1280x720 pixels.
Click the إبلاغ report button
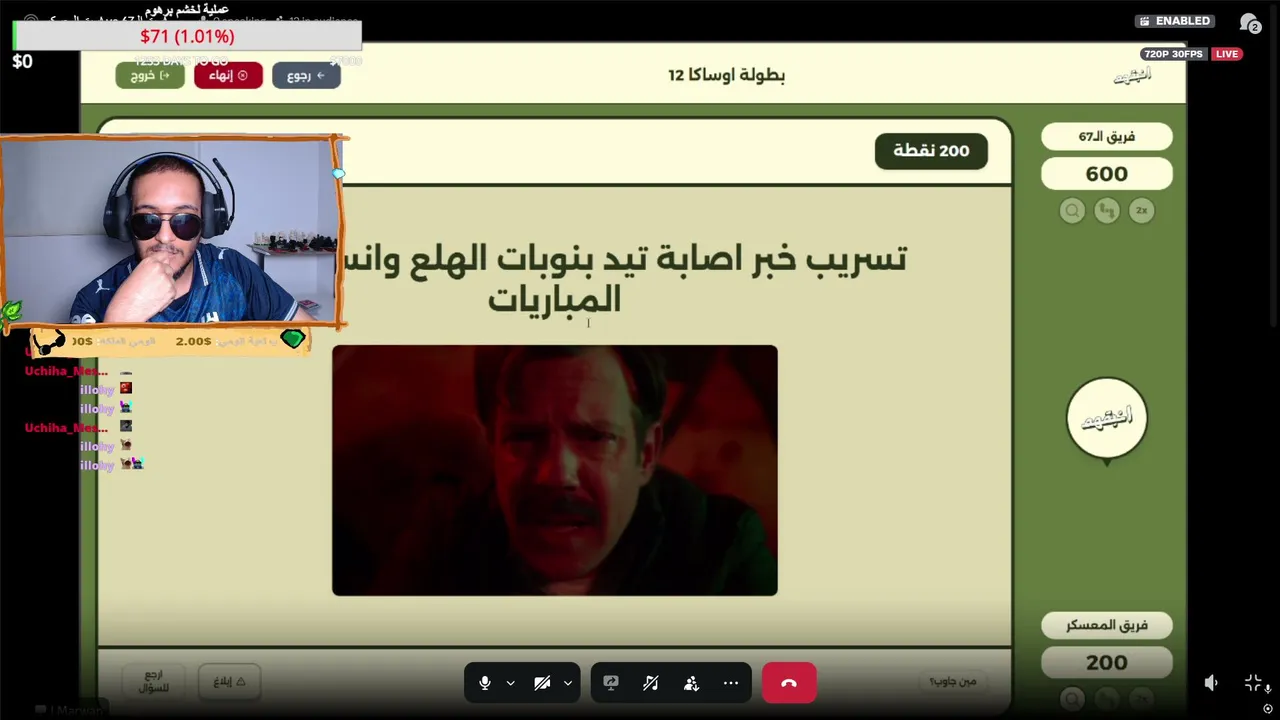point(229,681)
